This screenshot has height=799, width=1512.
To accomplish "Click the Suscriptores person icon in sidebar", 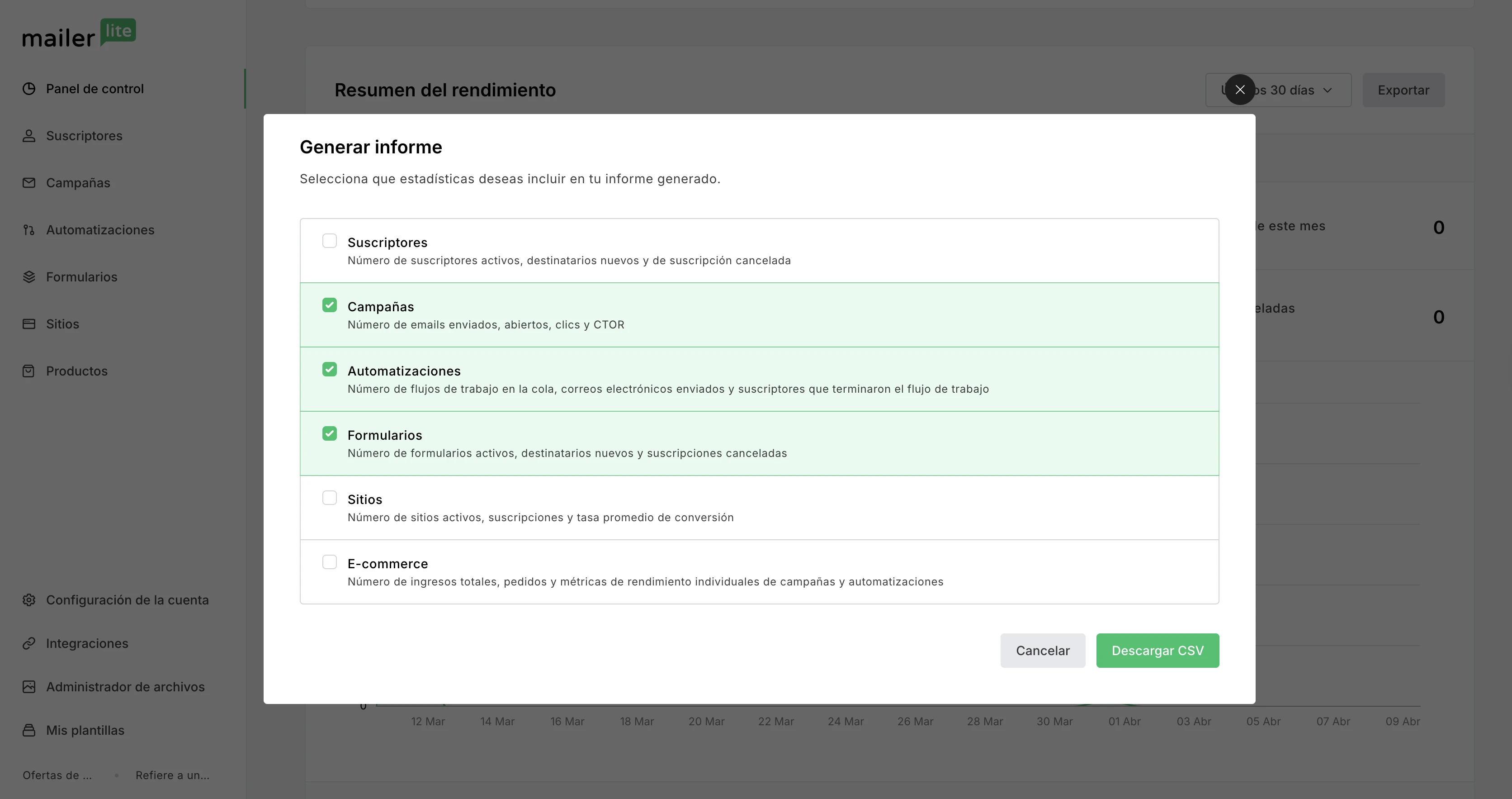I will [x=29, y=136].
